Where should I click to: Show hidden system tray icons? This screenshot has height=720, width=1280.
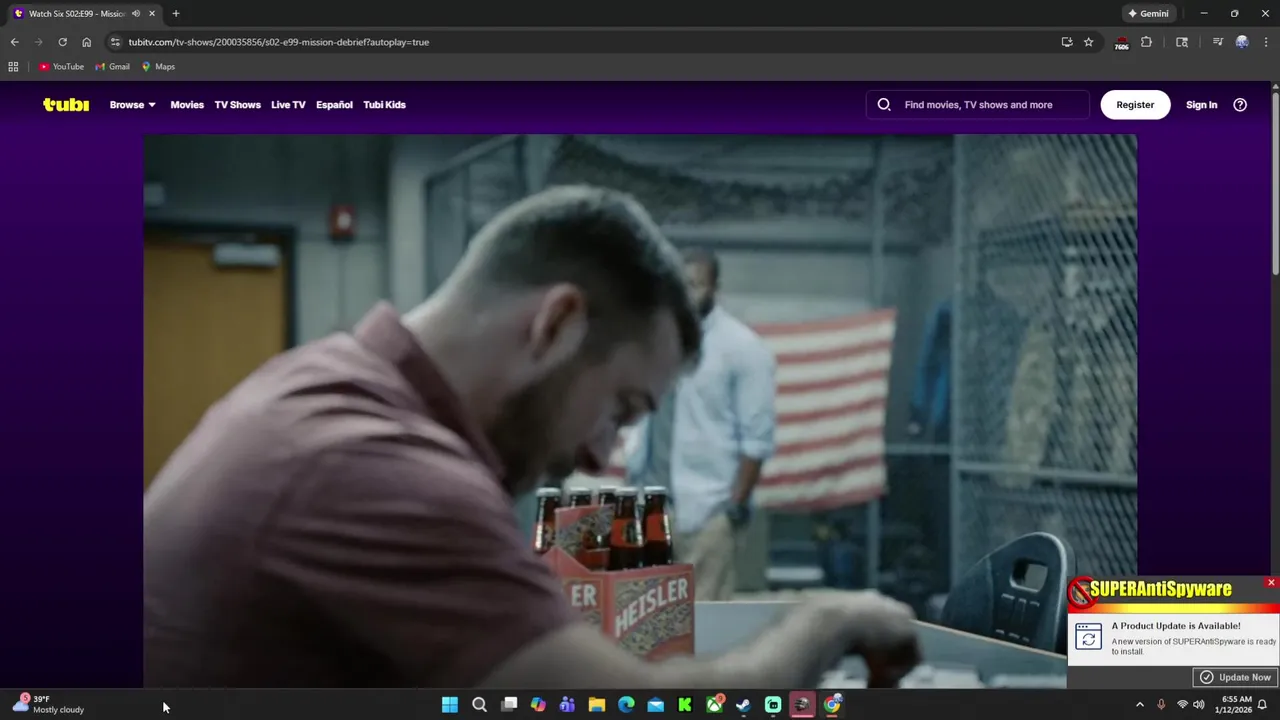click(x=1139, y=705)
